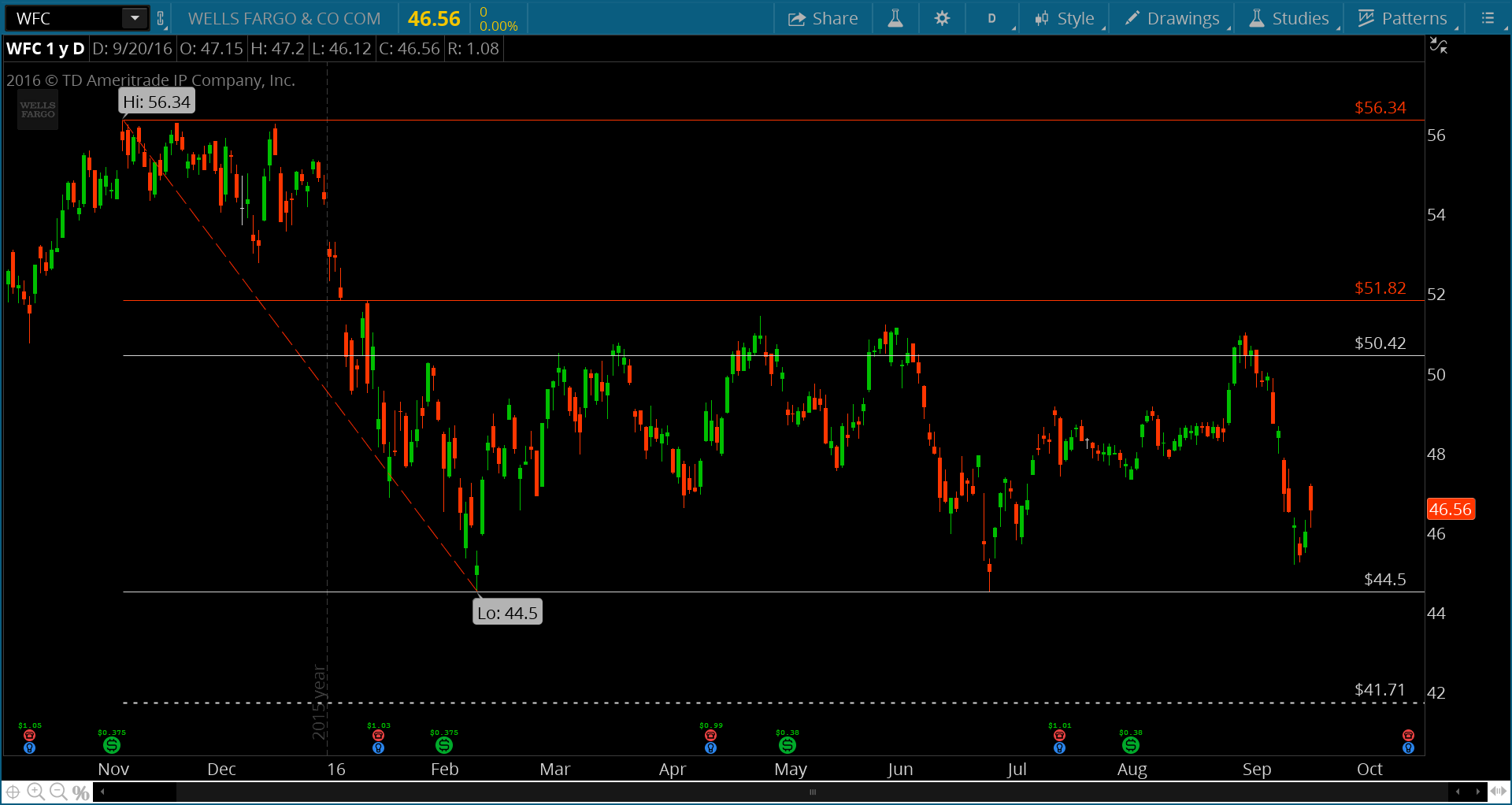Open the WFC symbol dropdown arrow
This screenshot has height=805, width=1512.
click(135, 18)
